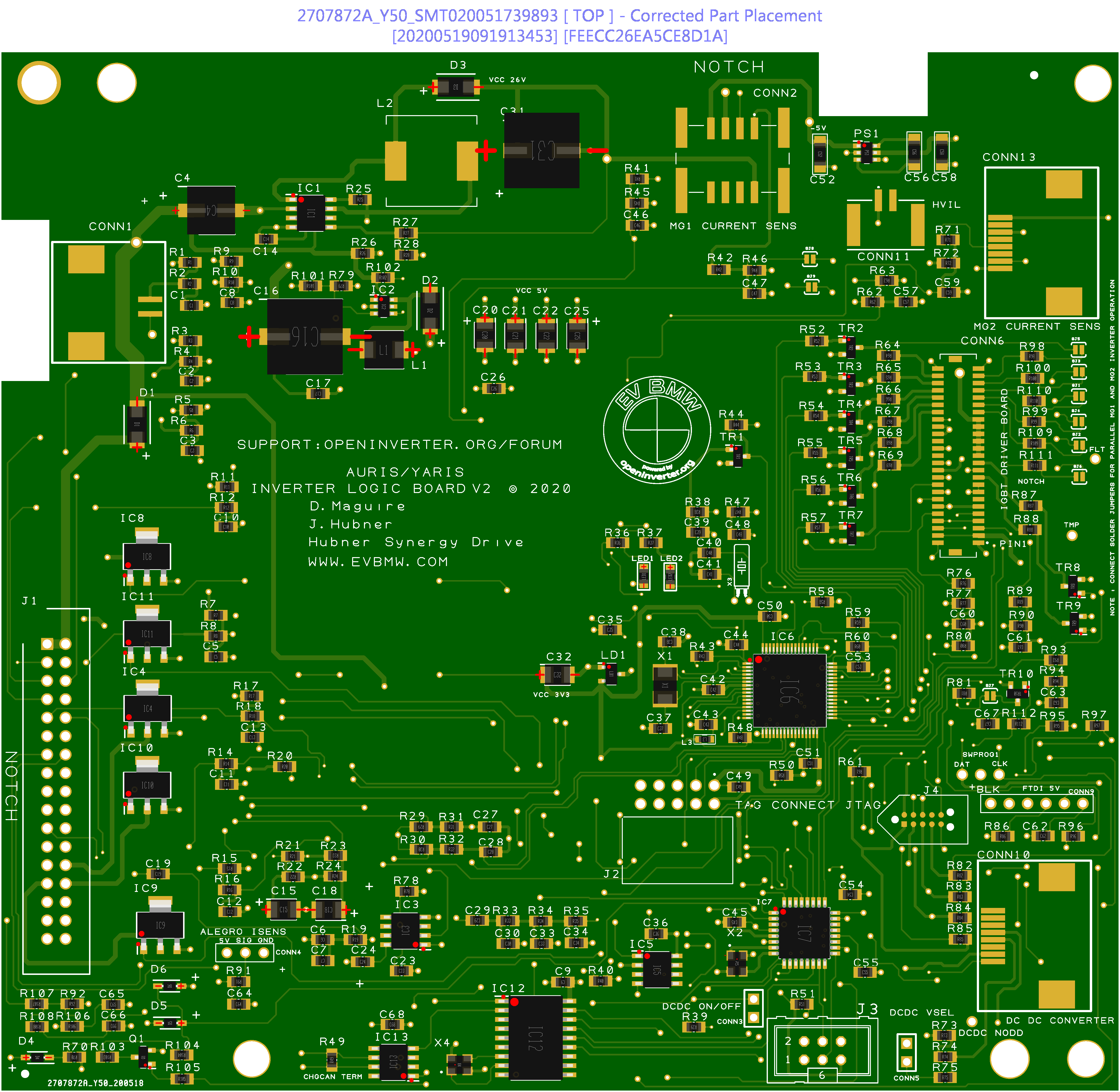Select the IC1 chip near R25
1120x1092 pixels.
click(x=311, y=213)
